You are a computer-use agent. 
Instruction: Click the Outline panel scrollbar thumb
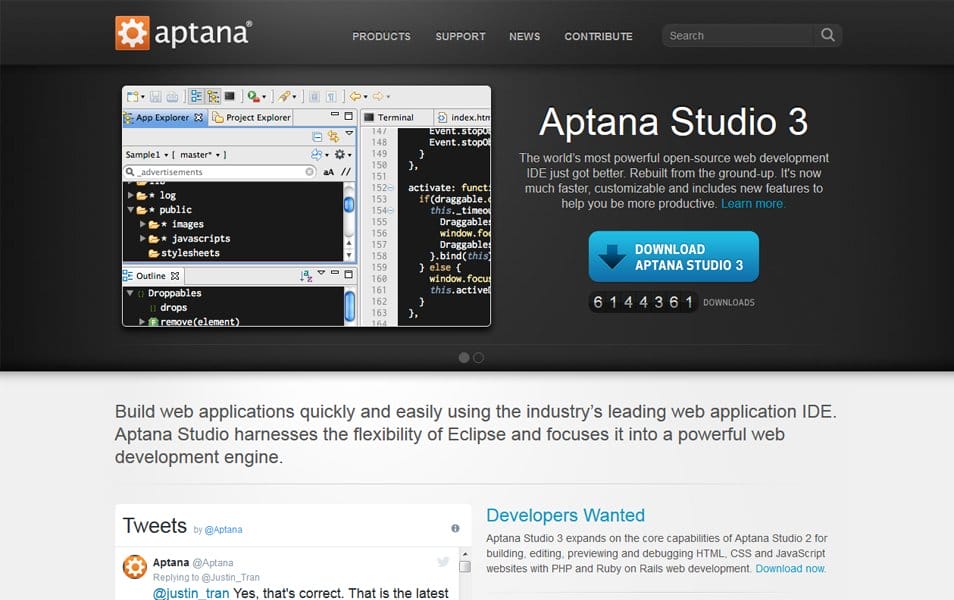pos(350,306)
